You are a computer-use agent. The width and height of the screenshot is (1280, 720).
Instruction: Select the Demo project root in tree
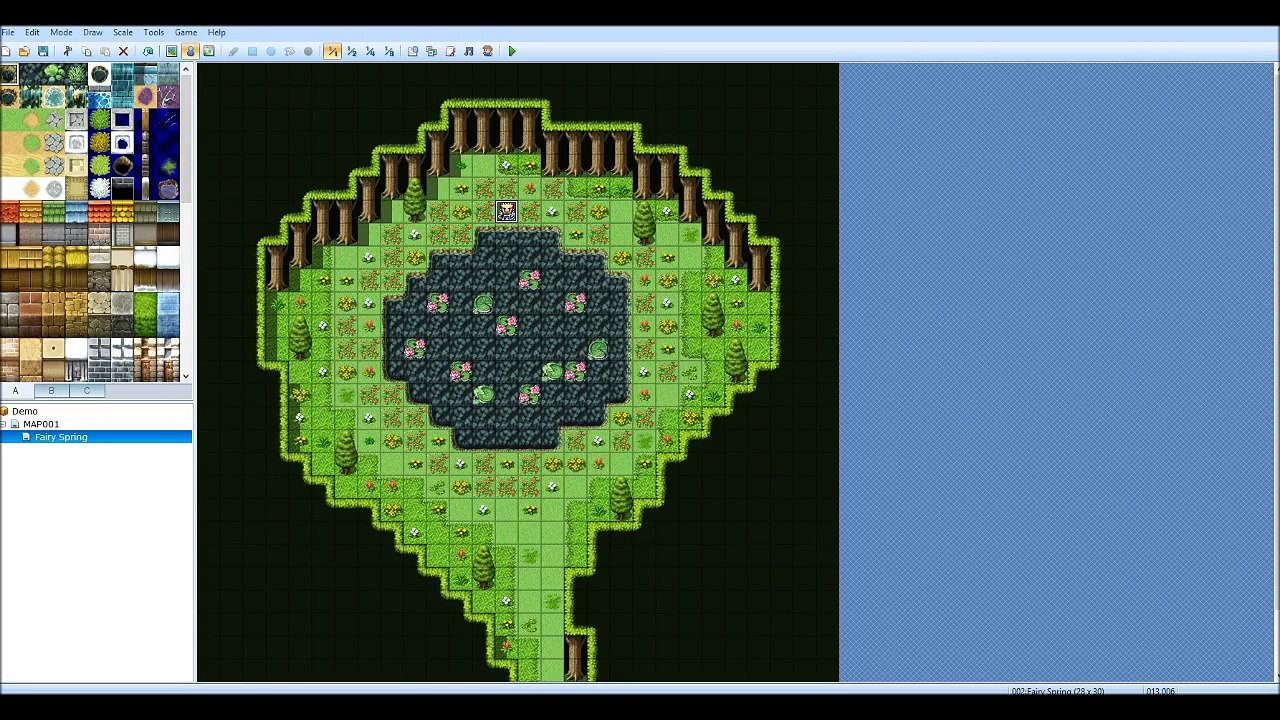25,411
